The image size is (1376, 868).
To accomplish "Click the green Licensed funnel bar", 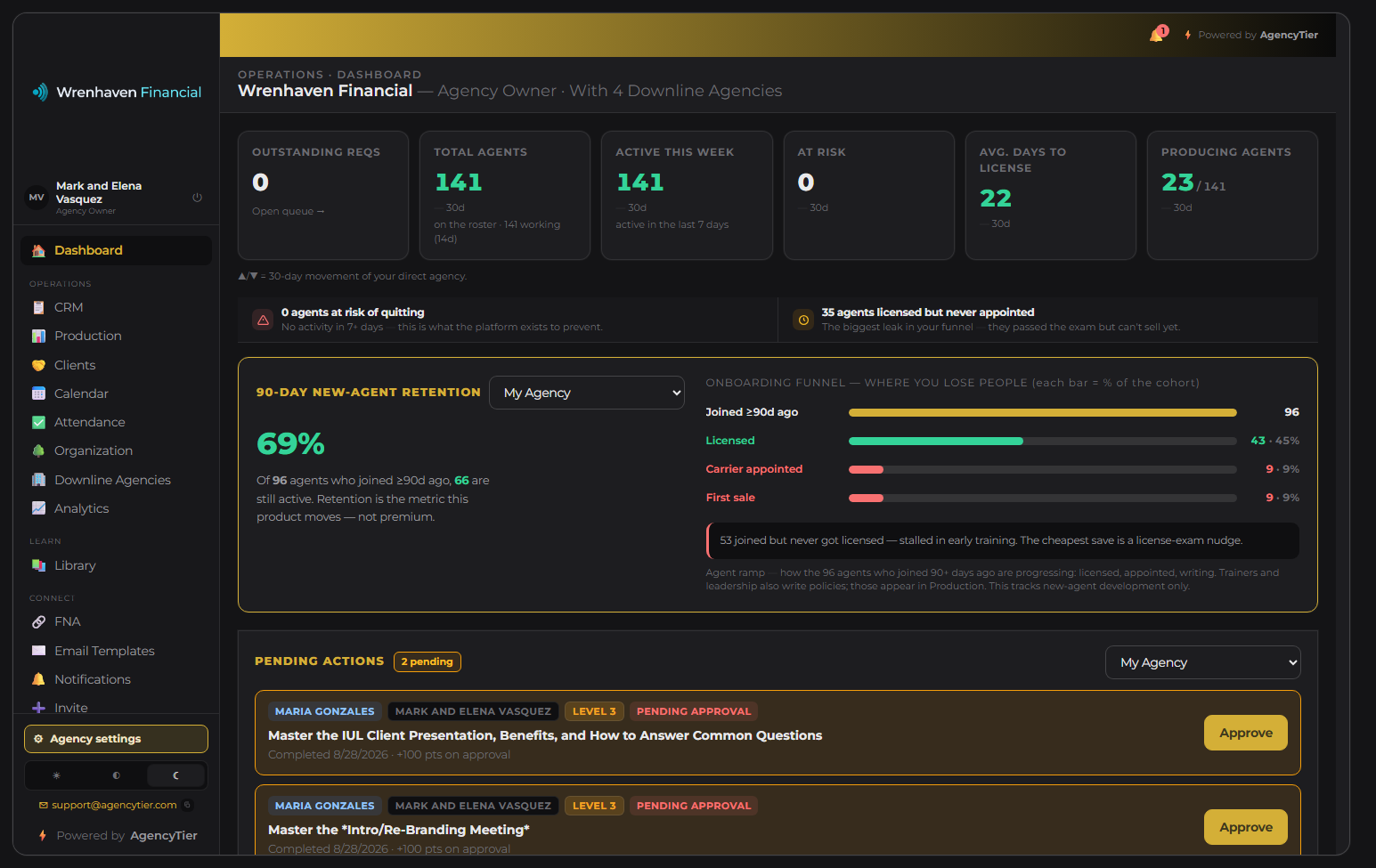I will click(936, 441).
